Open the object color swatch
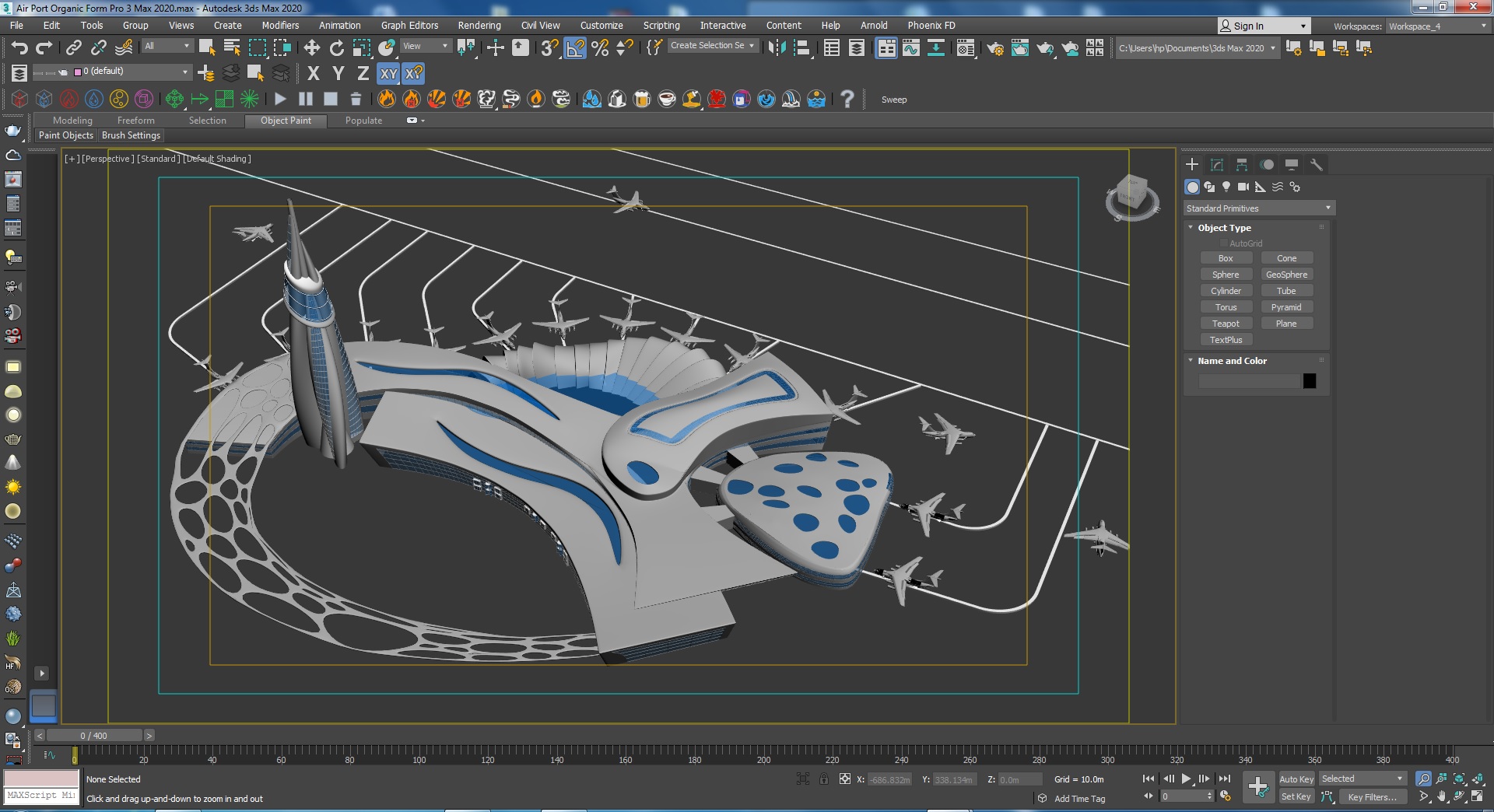This screenshot has height=812, width=1494. pos(1310,381)
